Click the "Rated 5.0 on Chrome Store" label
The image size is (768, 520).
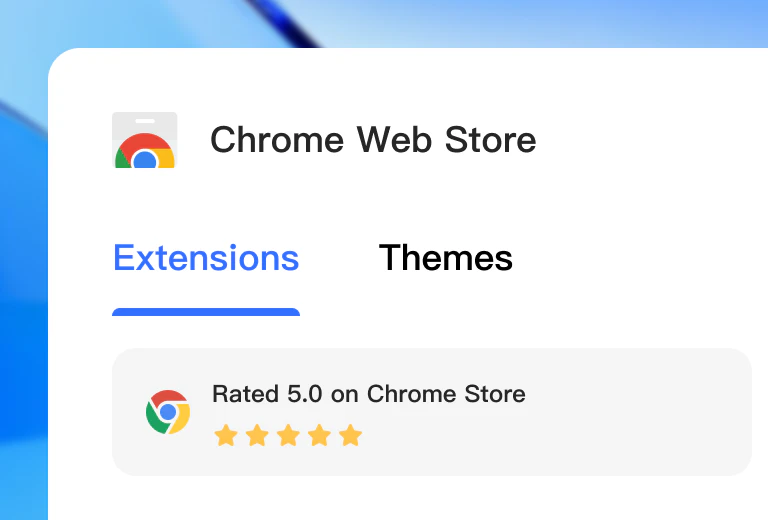[x=368, y=394]
